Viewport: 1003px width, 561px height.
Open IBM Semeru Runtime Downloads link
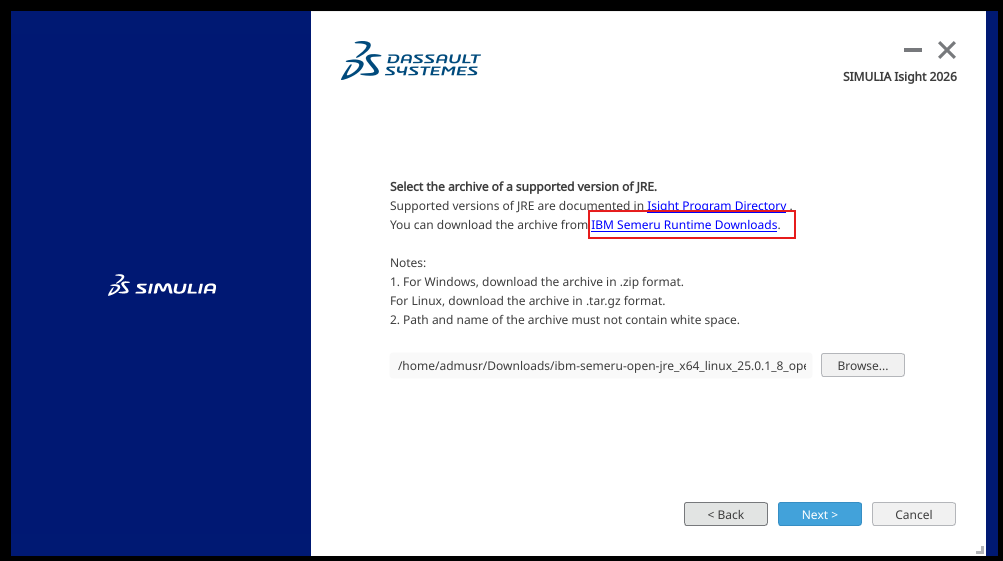[684, 225]
